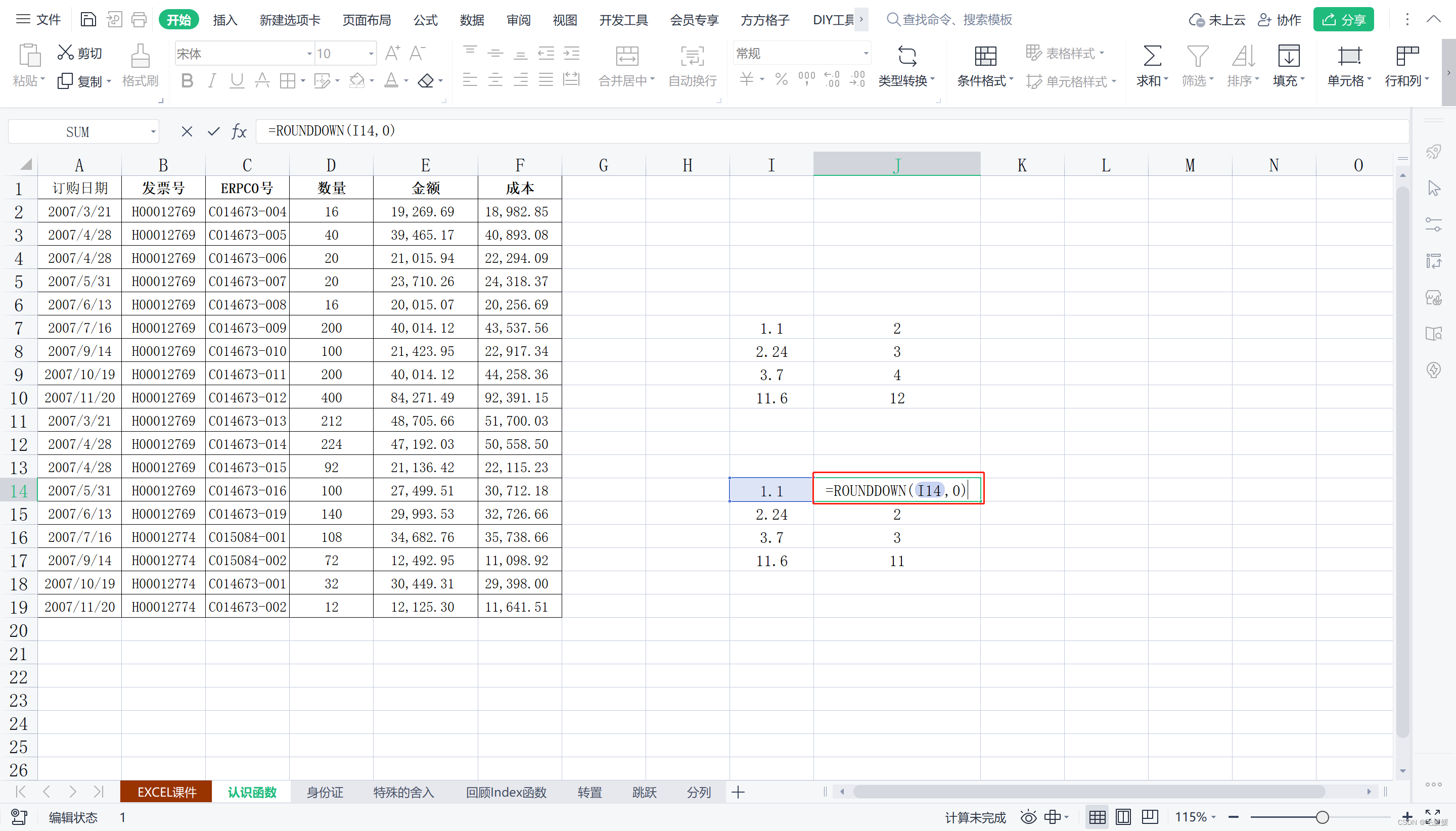Collapse the ribbon with the up chevron
The image size is (1456, 831).
1433,19
